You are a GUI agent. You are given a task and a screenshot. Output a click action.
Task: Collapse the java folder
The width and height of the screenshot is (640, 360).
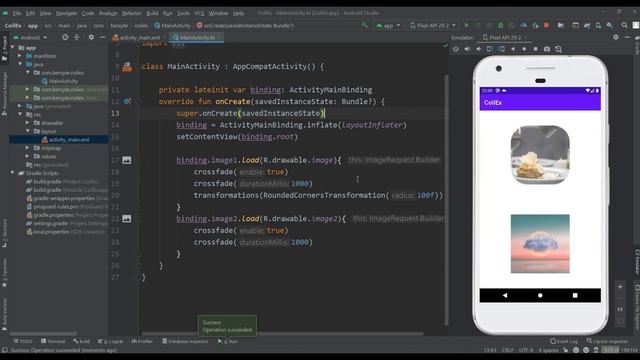(20, 64)
